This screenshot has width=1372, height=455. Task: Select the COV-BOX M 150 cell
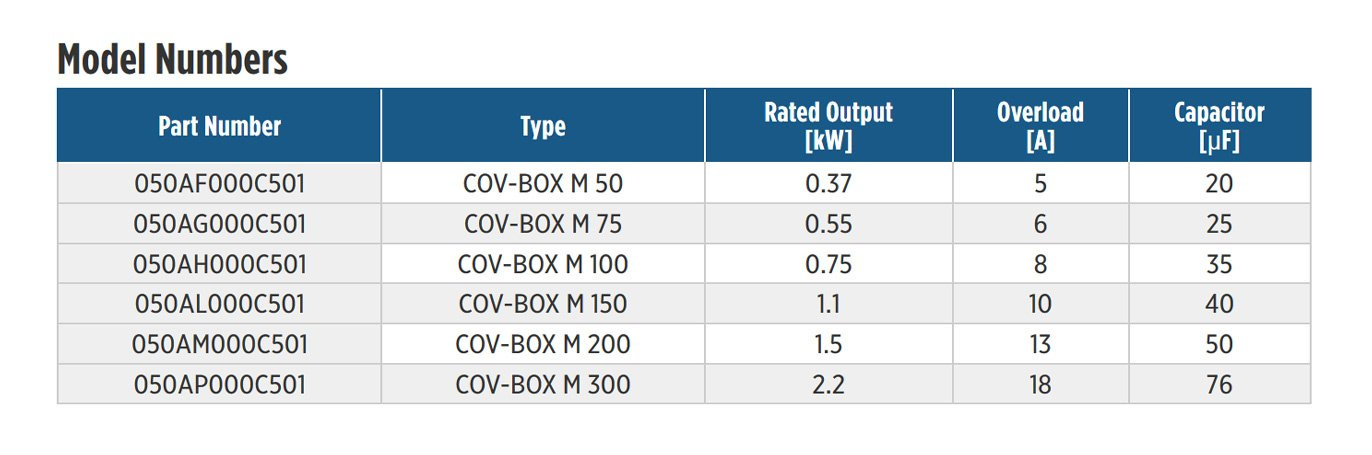543,304
